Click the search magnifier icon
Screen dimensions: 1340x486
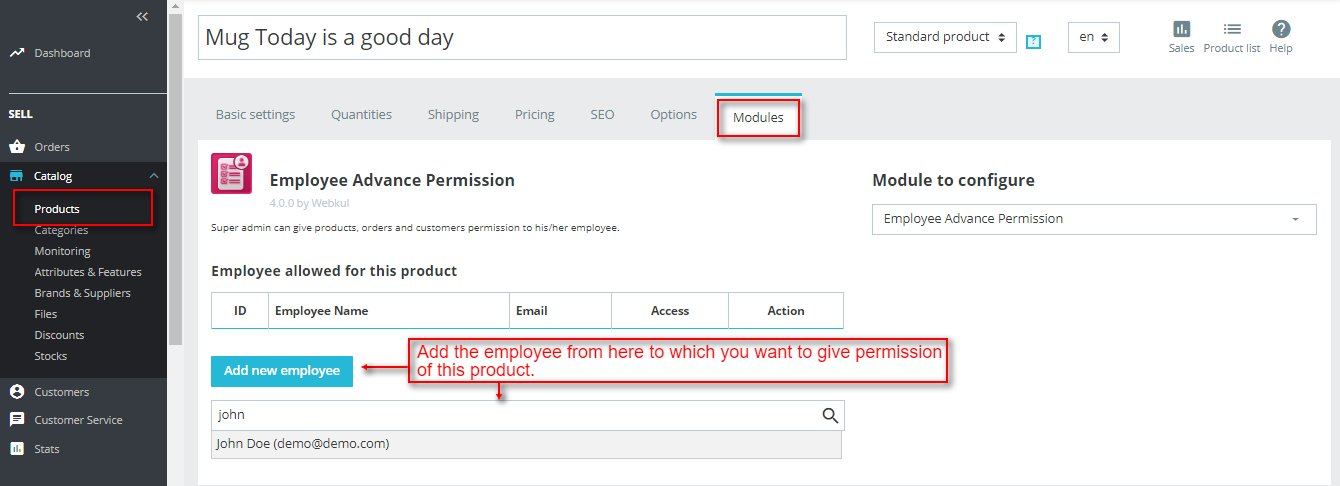pos(830,416)
